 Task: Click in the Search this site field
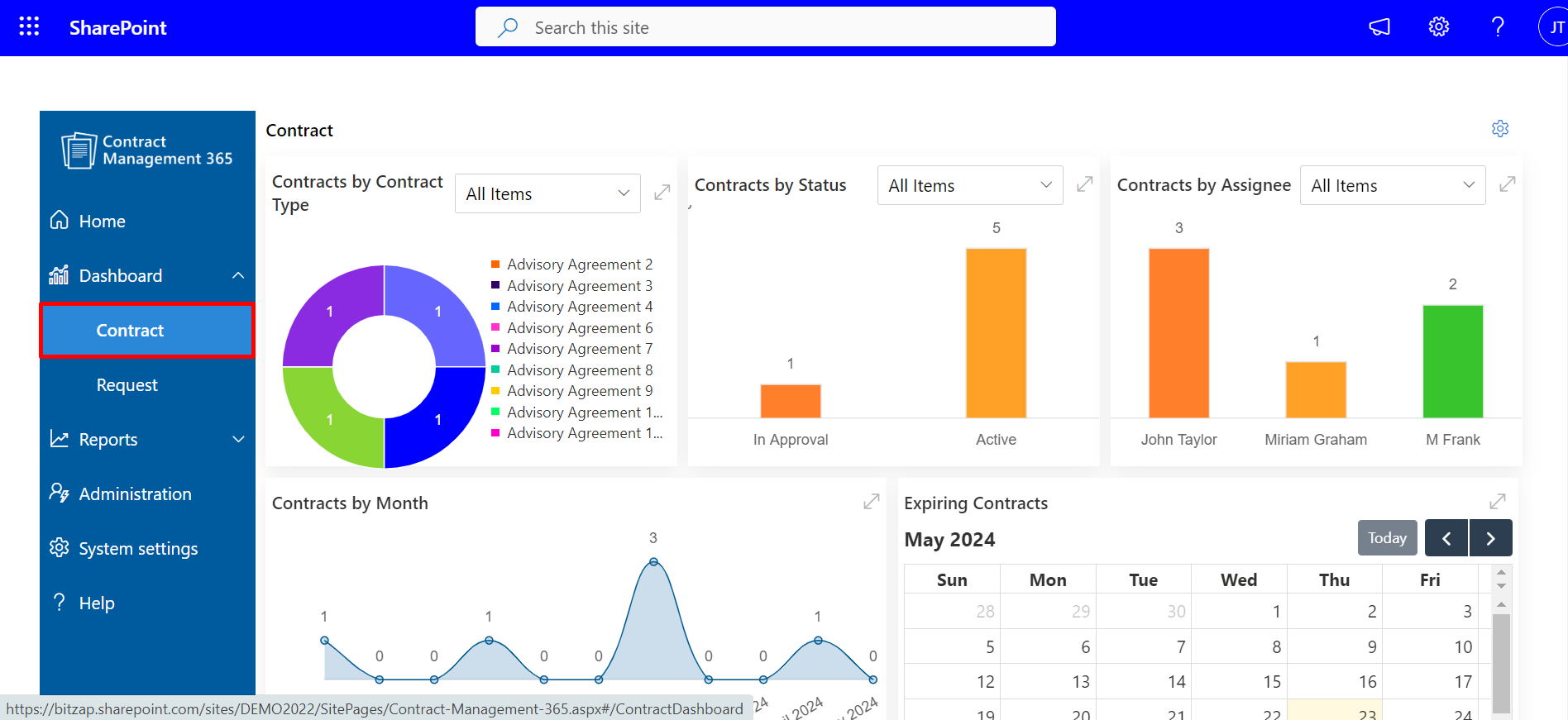(765, 27)
